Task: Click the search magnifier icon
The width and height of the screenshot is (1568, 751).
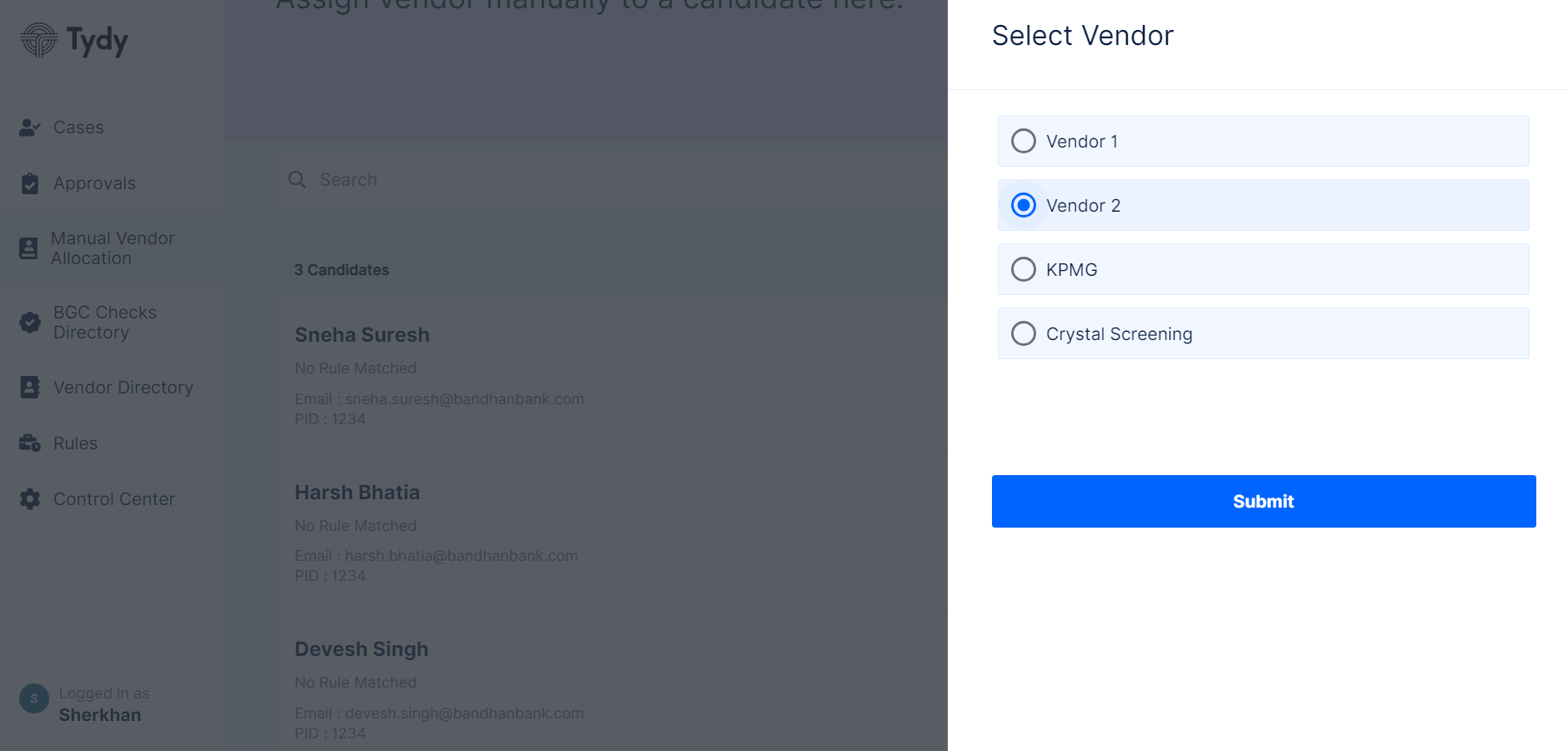Action: [x=297, y=180]
